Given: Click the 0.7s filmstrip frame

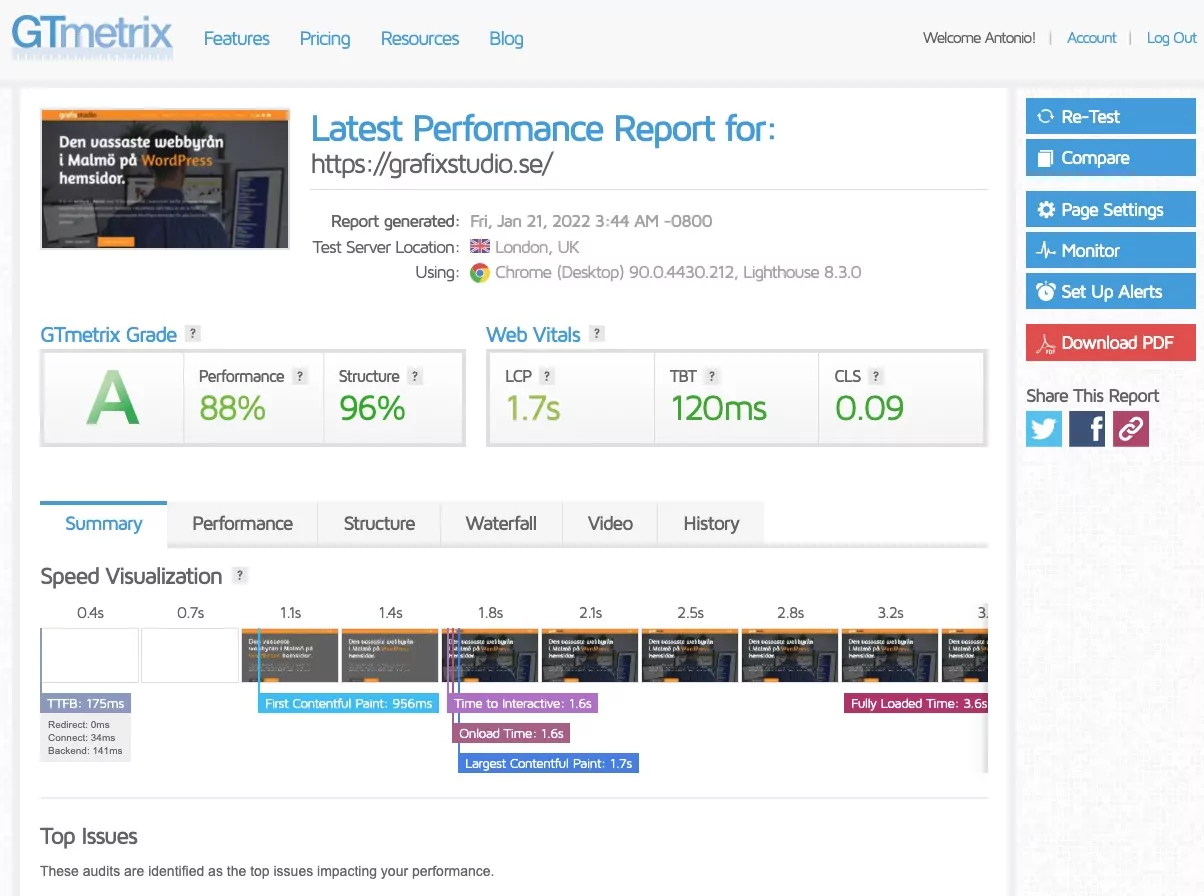Looking at the screenshot, I should click(190, 655).
